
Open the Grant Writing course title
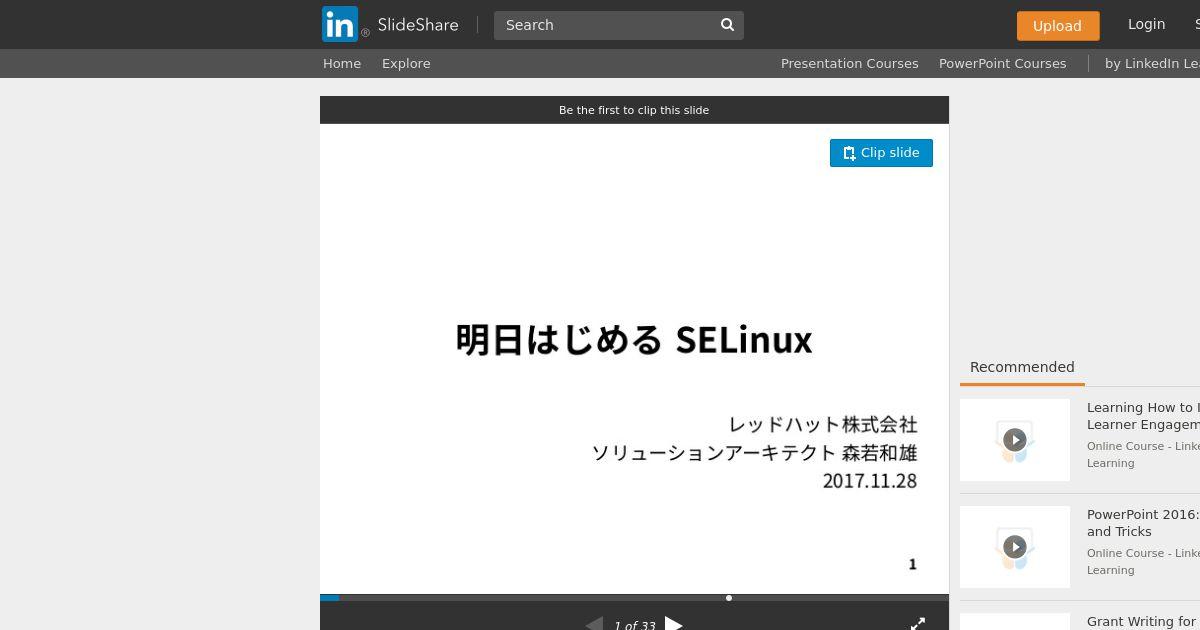coord(1143,622)
